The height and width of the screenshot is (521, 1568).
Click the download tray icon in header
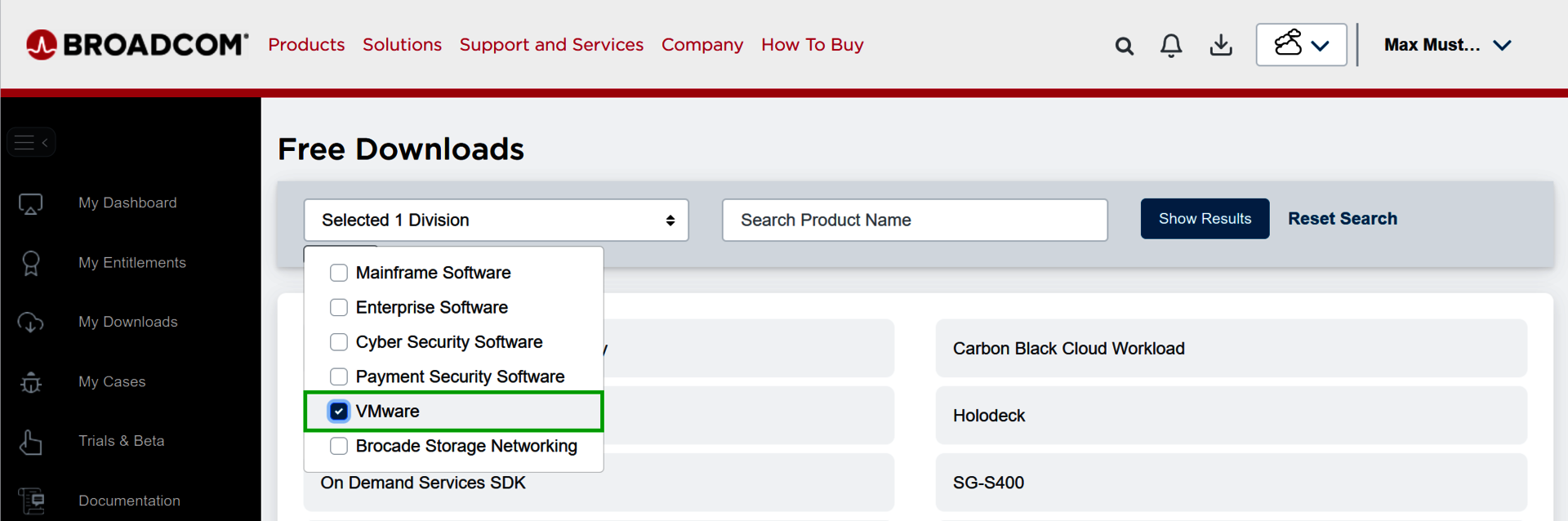click(x=1221, y=45)
